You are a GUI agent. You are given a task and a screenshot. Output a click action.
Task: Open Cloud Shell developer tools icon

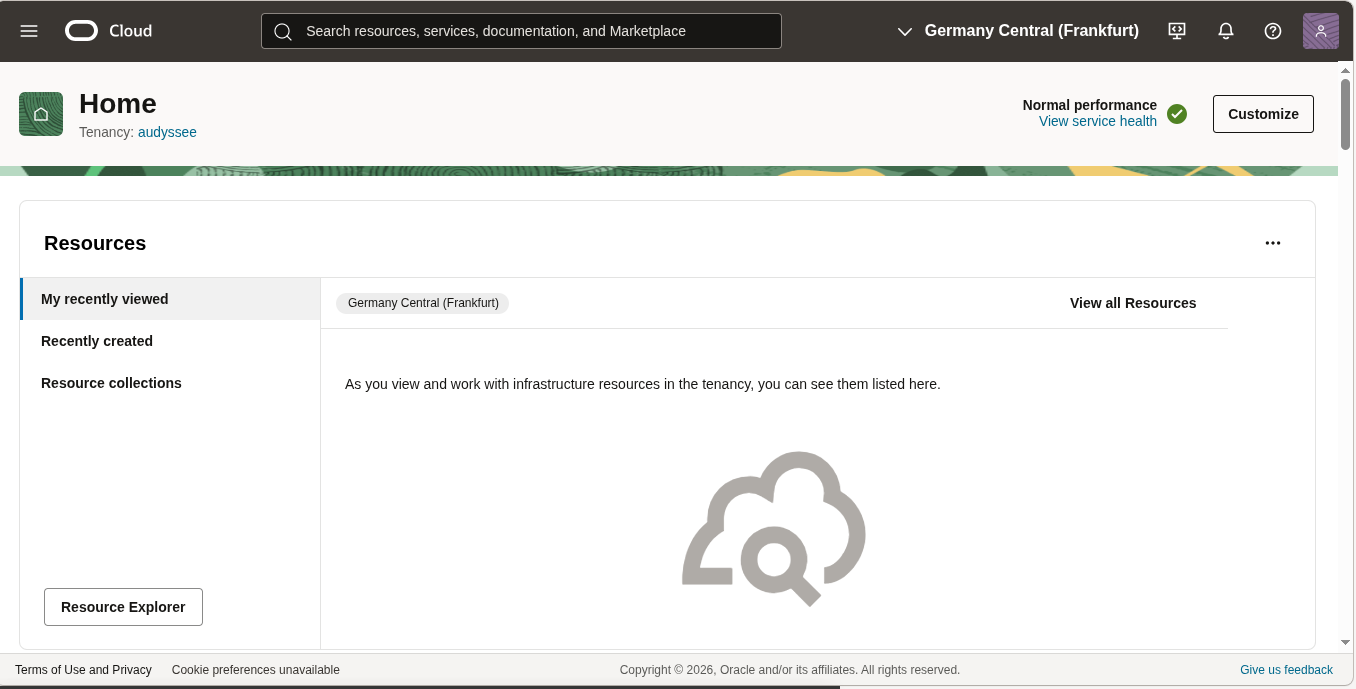[1177, 31]
